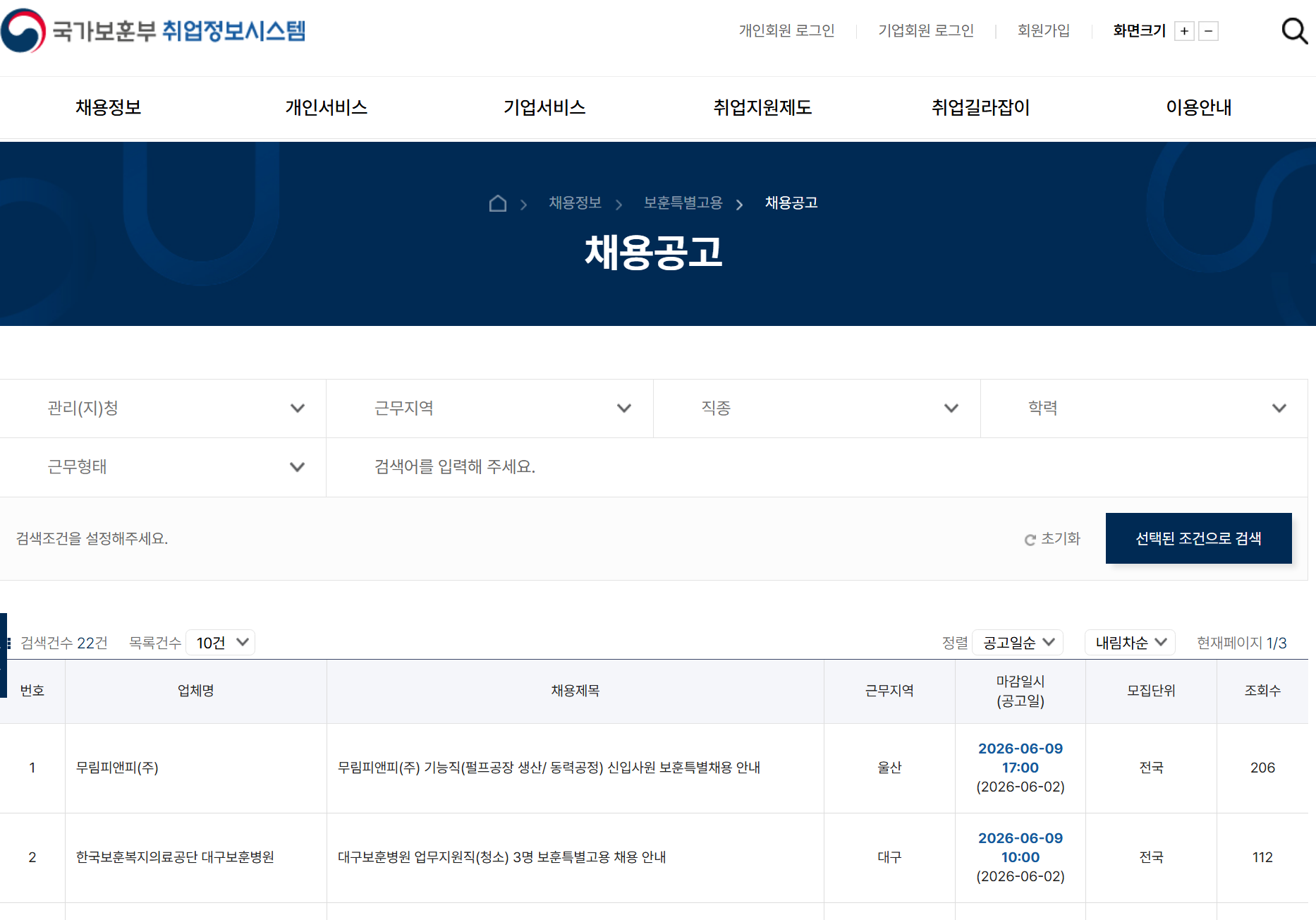Open 무림피앤피(주) 기능직 job posting title
1316x920 pixels.
[549, 768]
